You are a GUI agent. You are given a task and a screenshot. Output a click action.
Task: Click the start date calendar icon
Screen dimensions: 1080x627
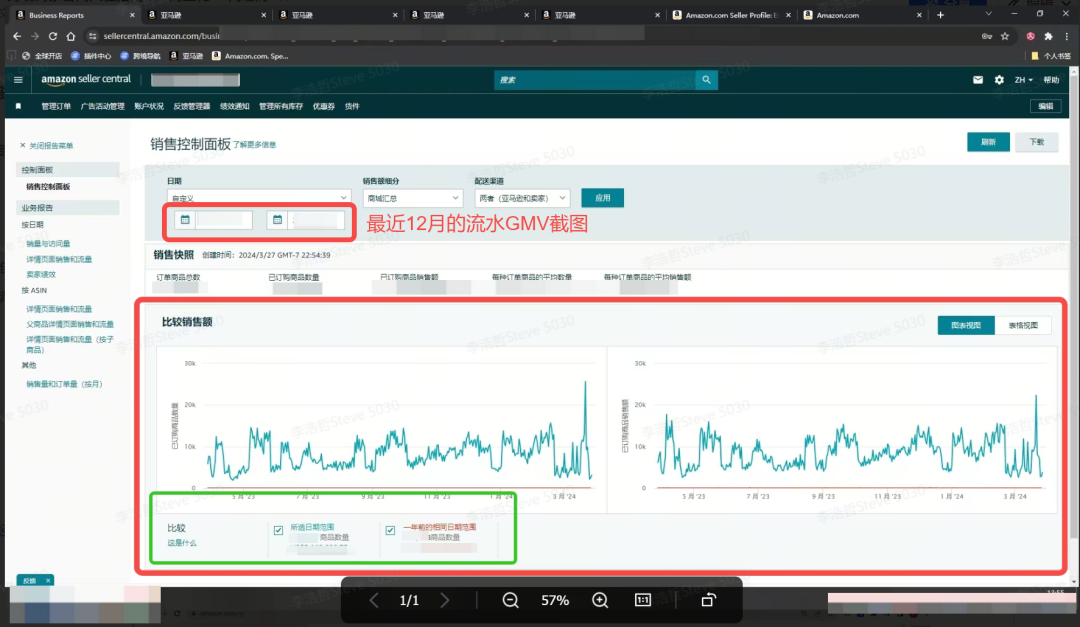(185, 220)
